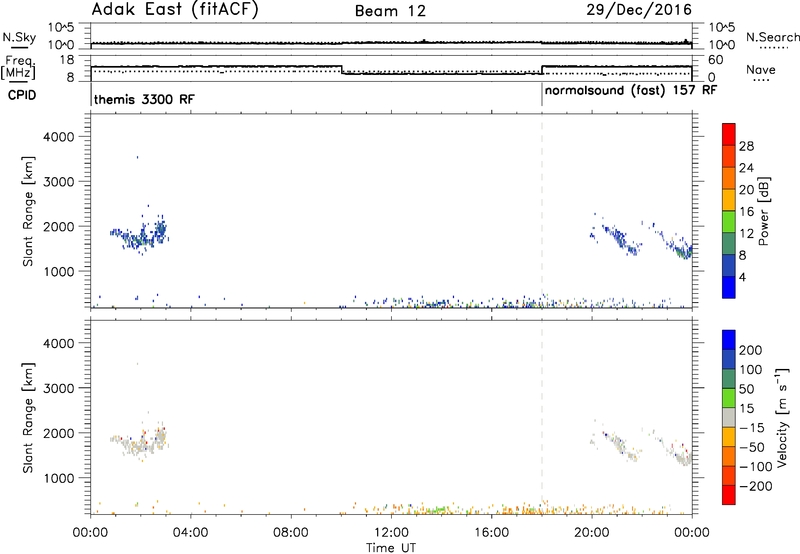Click the '12:00' time axis label
Image resolution: width=800 pixels, height=554 pixels.
391,533
